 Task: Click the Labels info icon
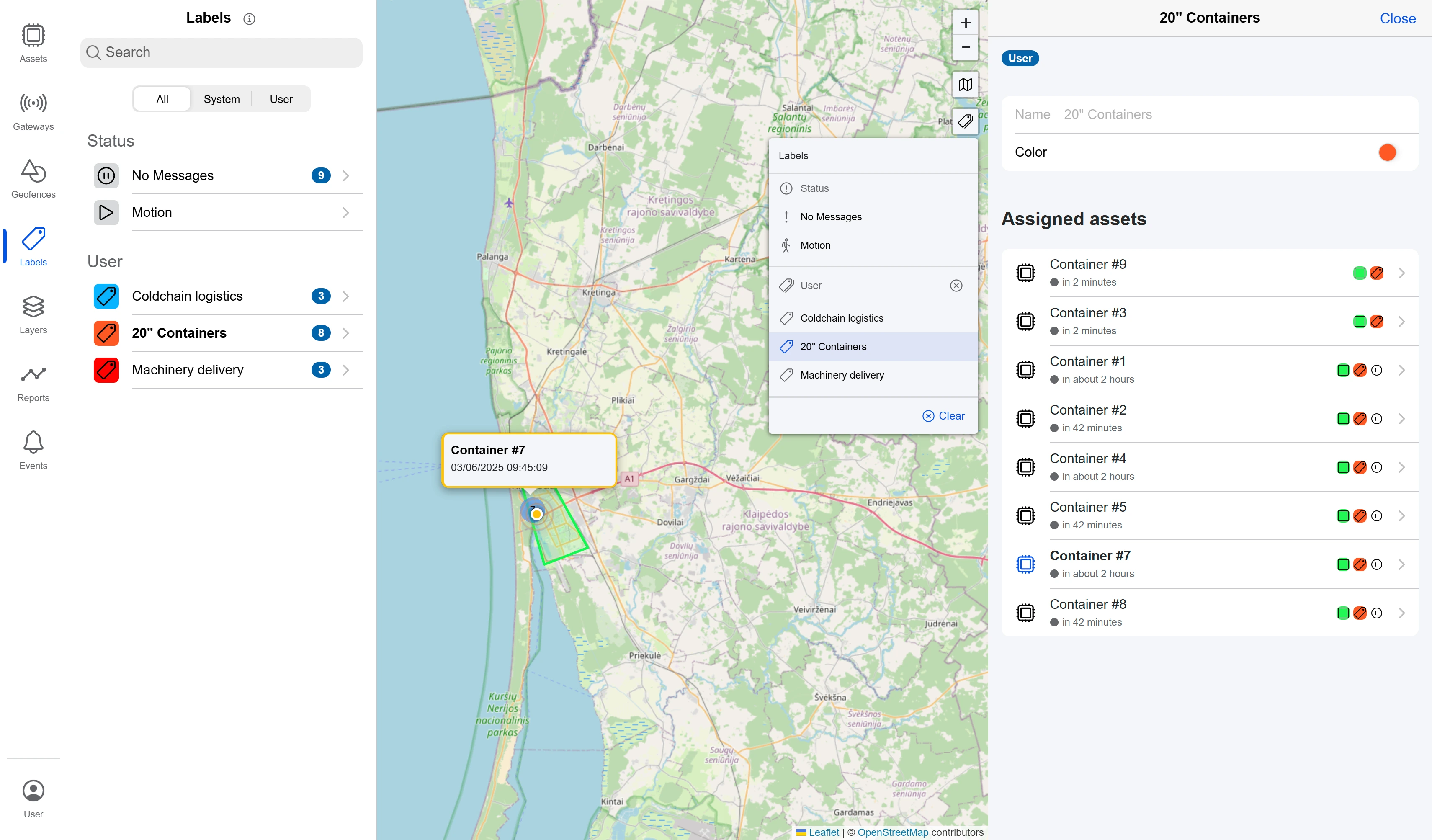point(249,19)
